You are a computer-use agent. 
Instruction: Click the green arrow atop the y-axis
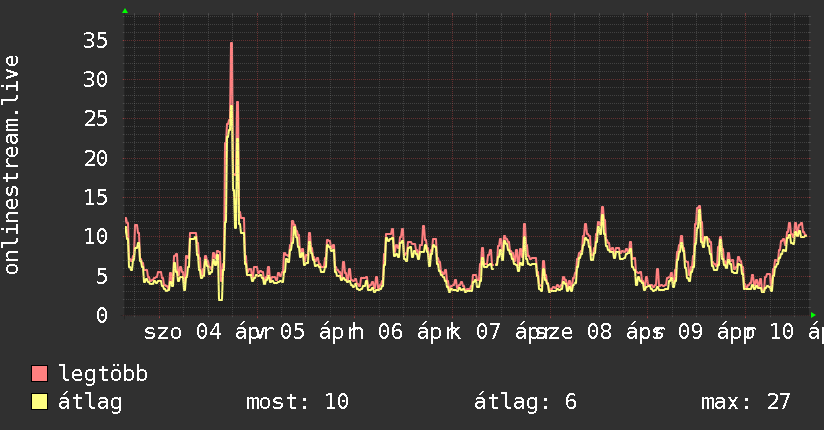(125, 11)
